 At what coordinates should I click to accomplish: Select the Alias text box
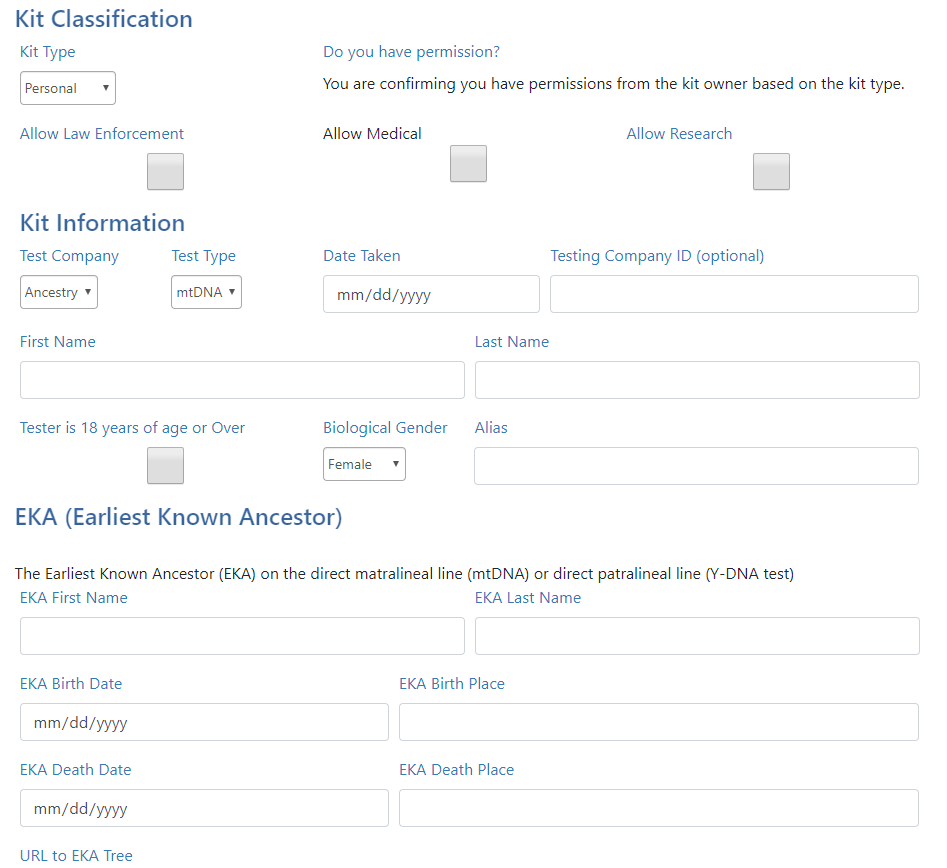[x=696, y=466]
